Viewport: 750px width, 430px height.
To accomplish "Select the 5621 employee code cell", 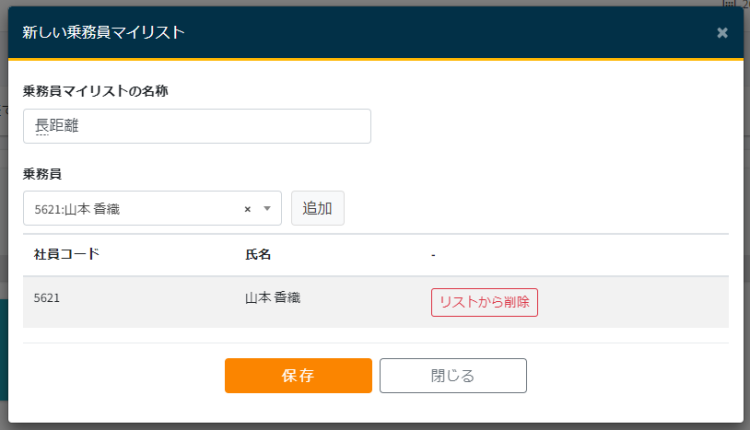I will pyautogui.click(x=47, y=298).
